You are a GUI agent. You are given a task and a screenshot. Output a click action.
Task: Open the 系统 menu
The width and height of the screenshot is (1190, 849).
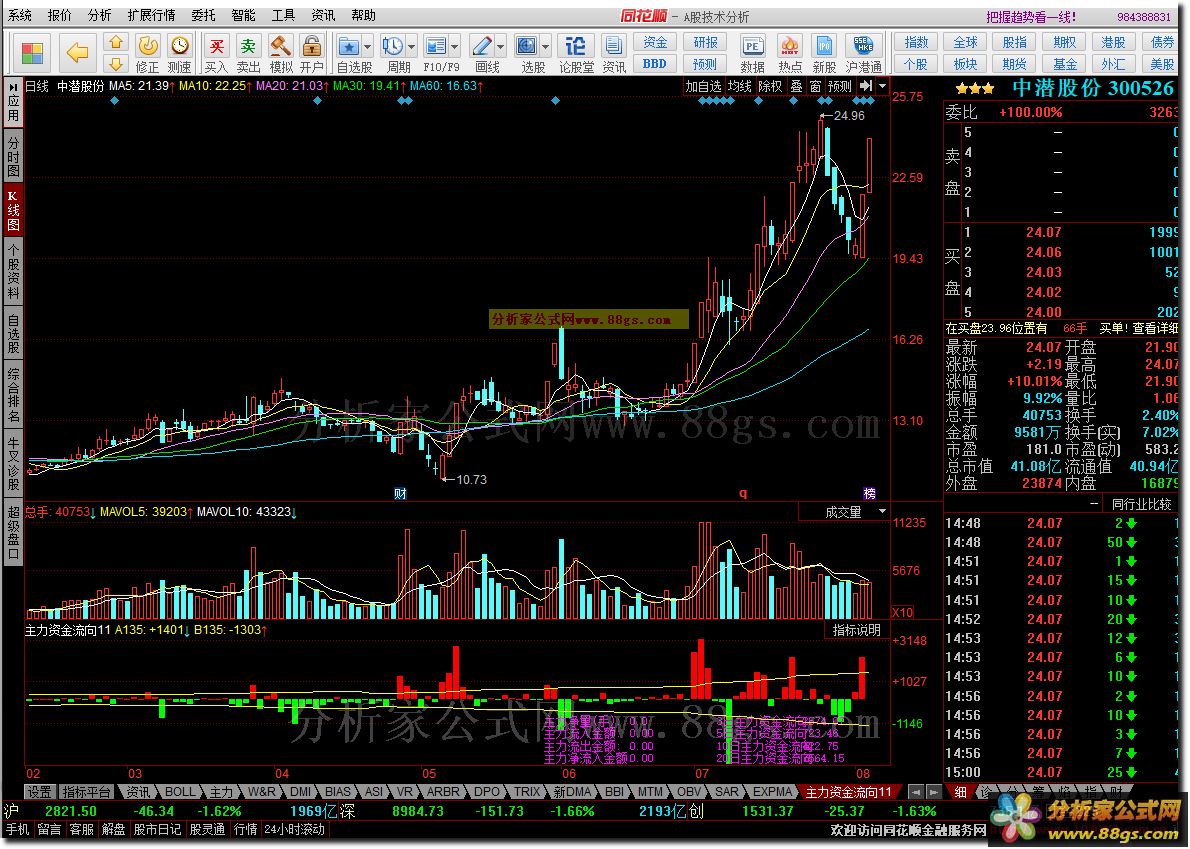[x=20, y=15]
